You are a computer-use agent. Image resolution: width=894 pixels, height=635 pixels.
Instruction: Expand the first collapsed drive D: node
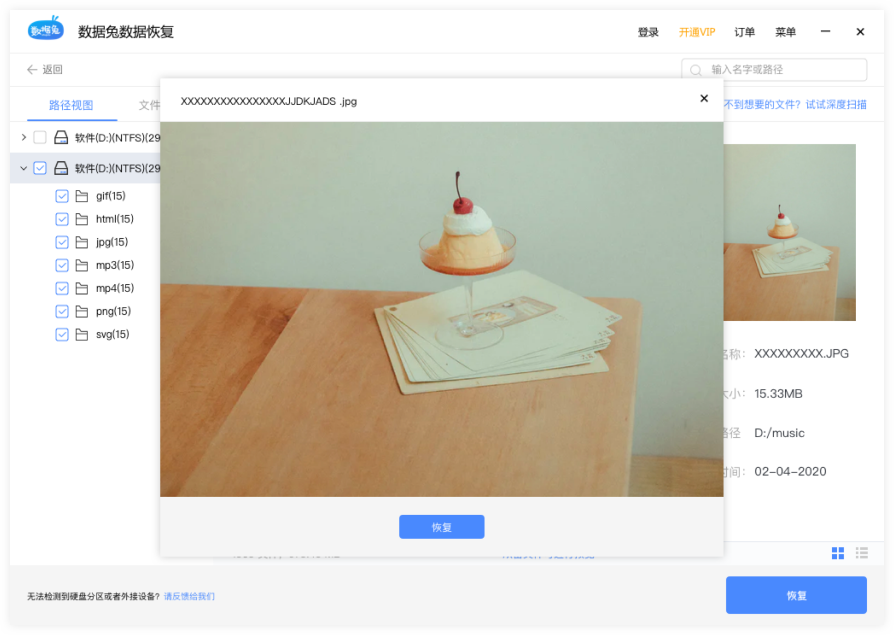point(24,137)
